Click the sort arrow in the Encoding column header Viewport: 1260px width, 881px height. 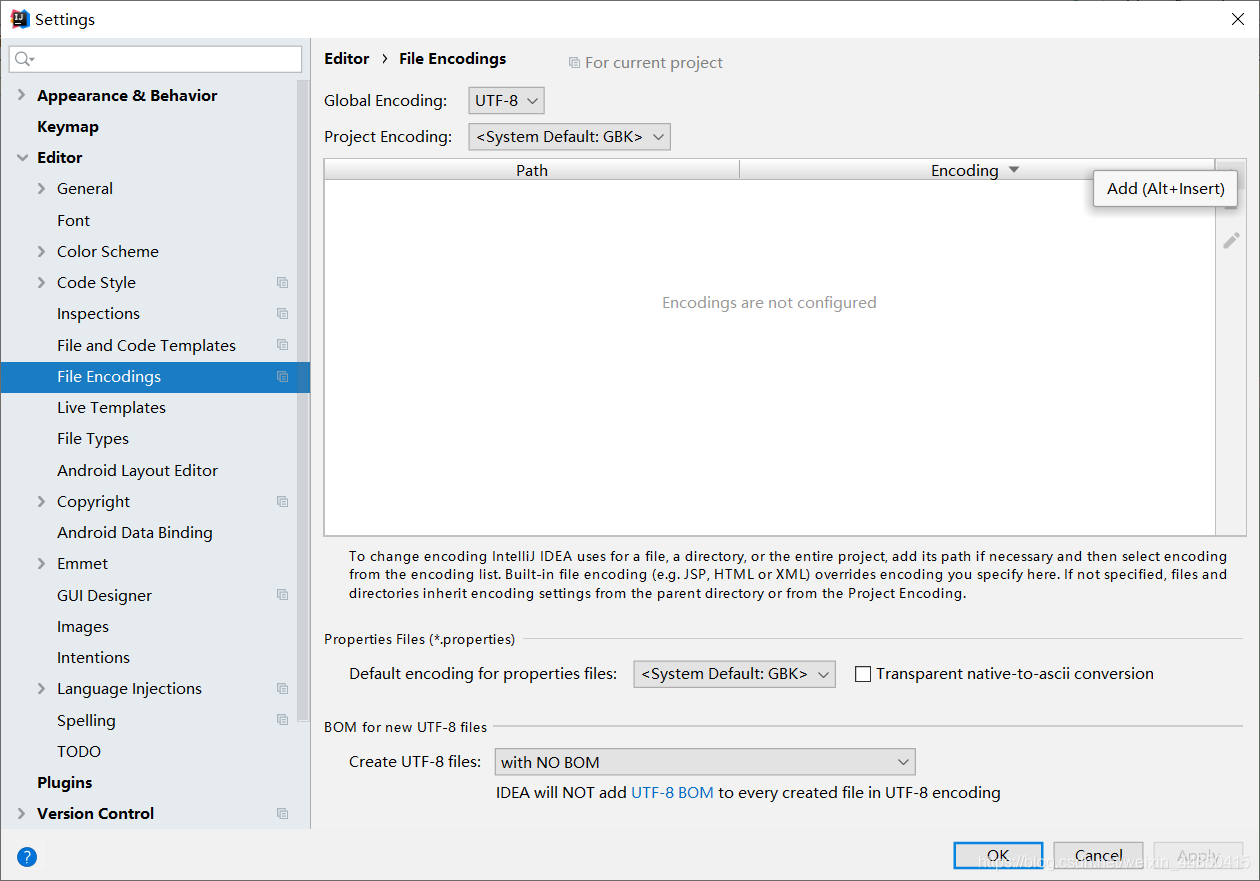[1014, 170]
